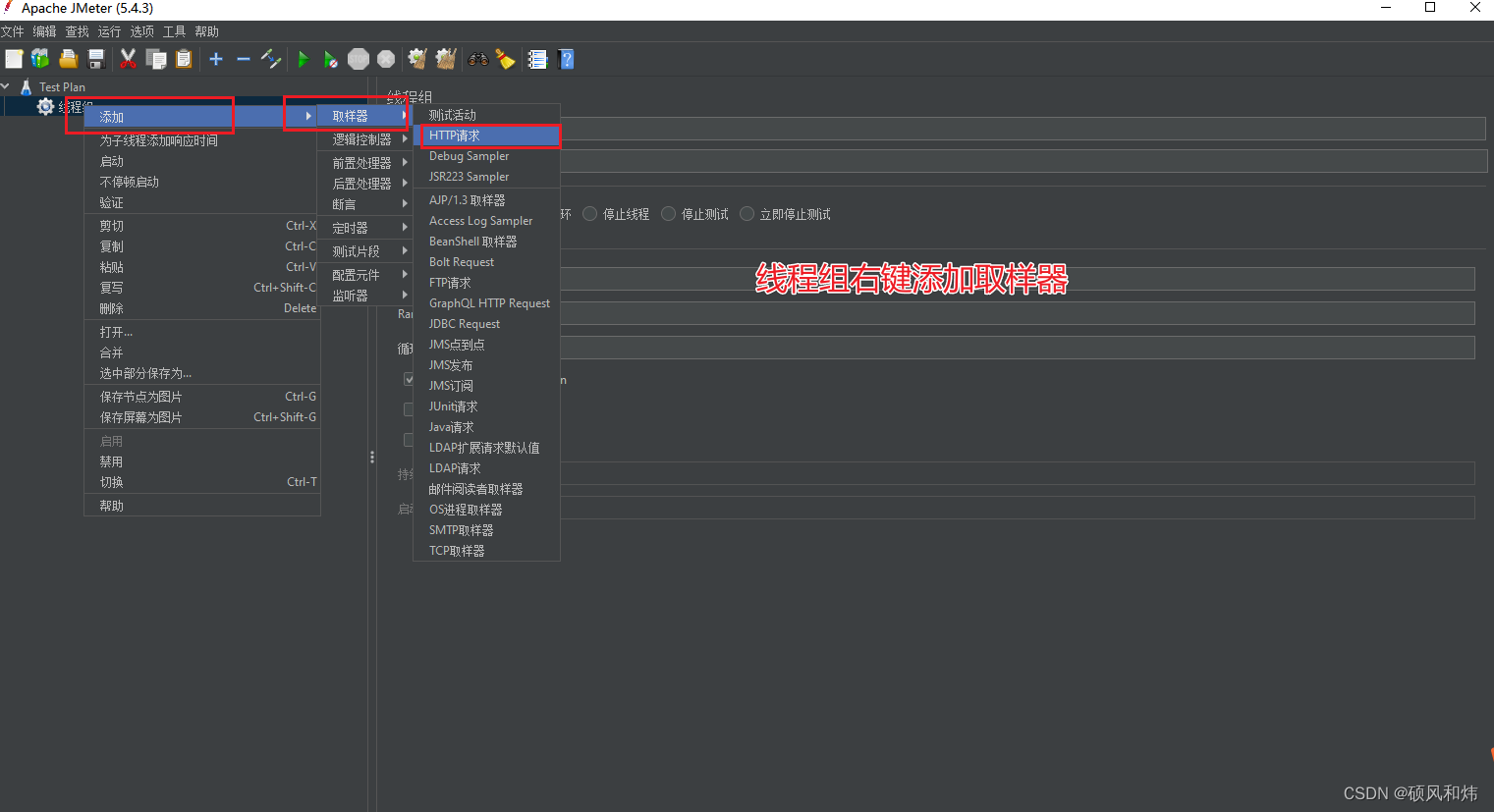The image size is (1494, 812).
Task: Click the Clear All results icon
Action: point(446,59)
